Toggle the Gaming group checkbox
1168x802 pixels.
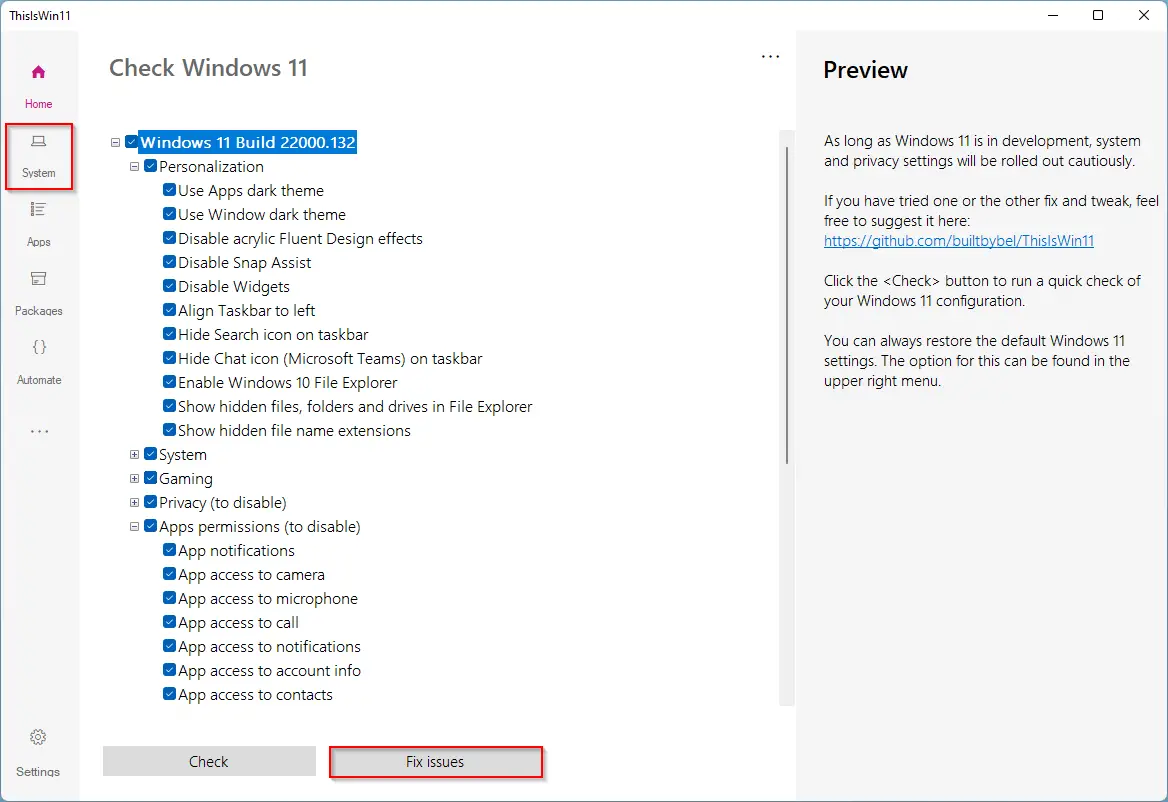(150, 478)
